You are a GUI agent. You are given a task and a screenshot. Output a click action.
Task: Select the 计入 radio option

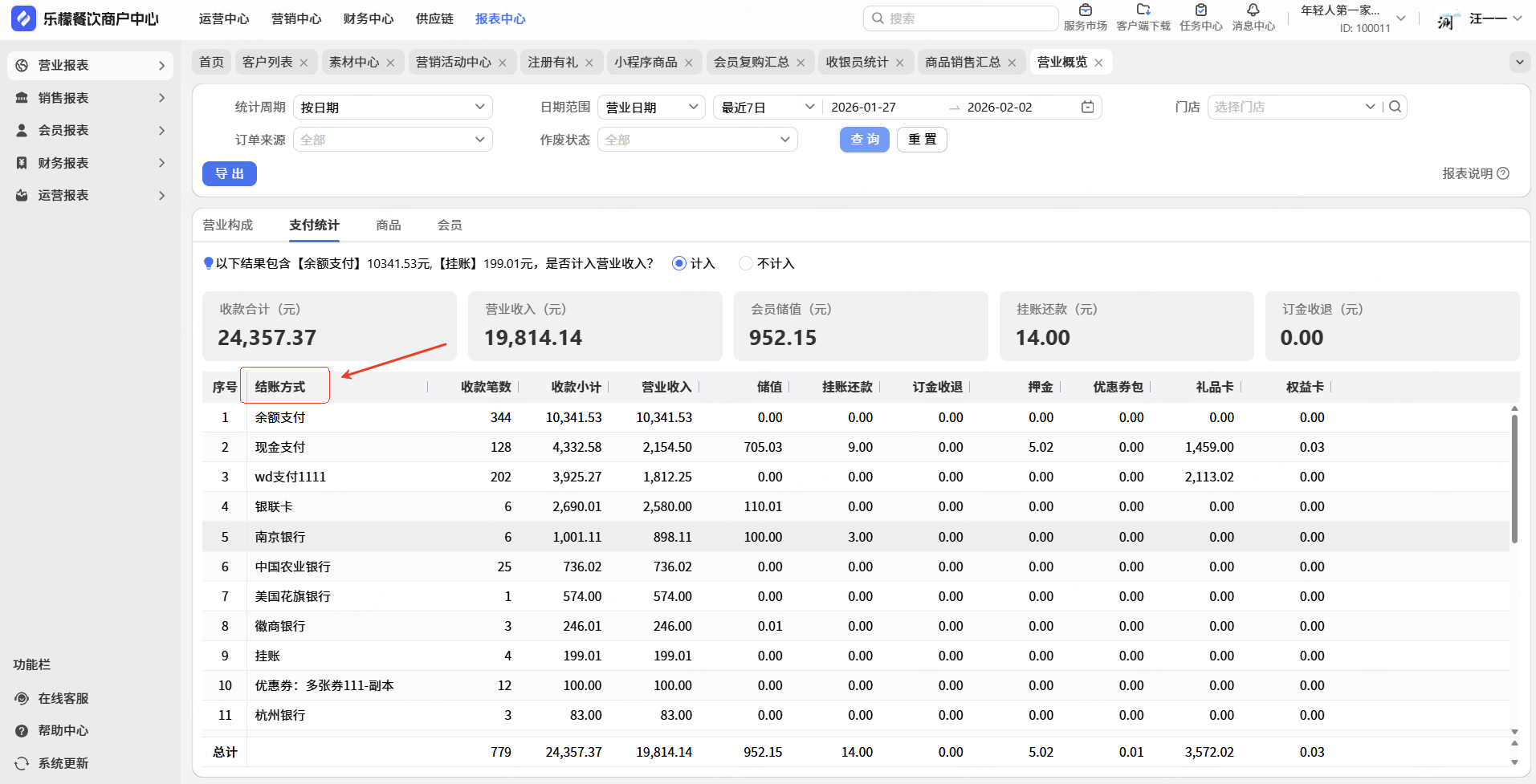[x=679, y=263]
